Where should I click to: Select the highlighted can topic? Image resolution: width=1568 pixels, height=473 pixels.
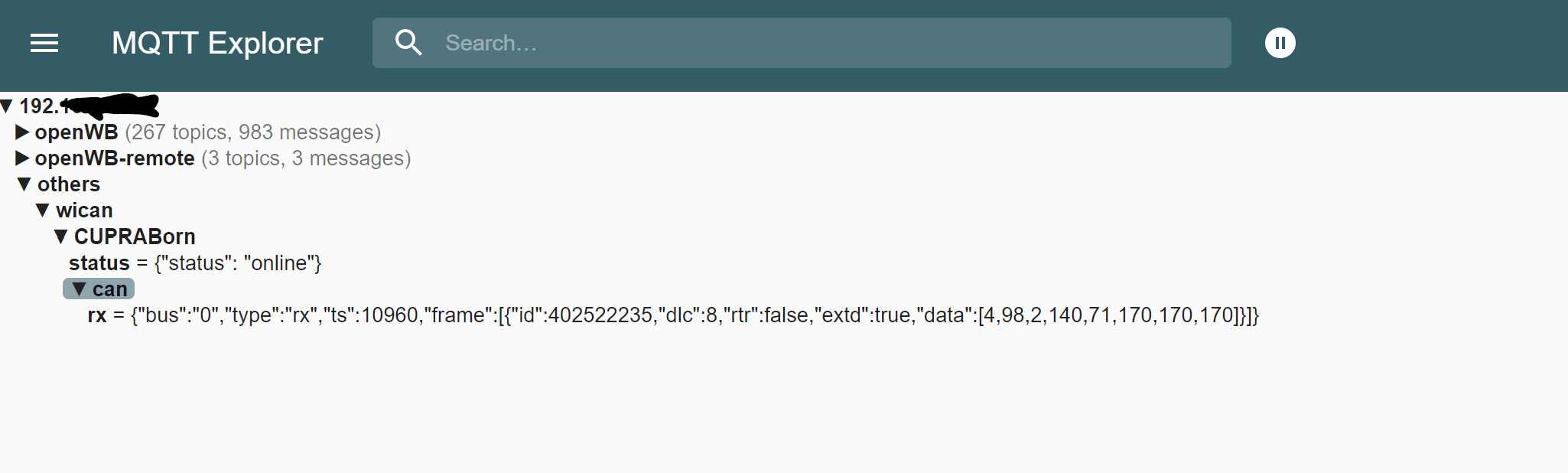point(110,289)
